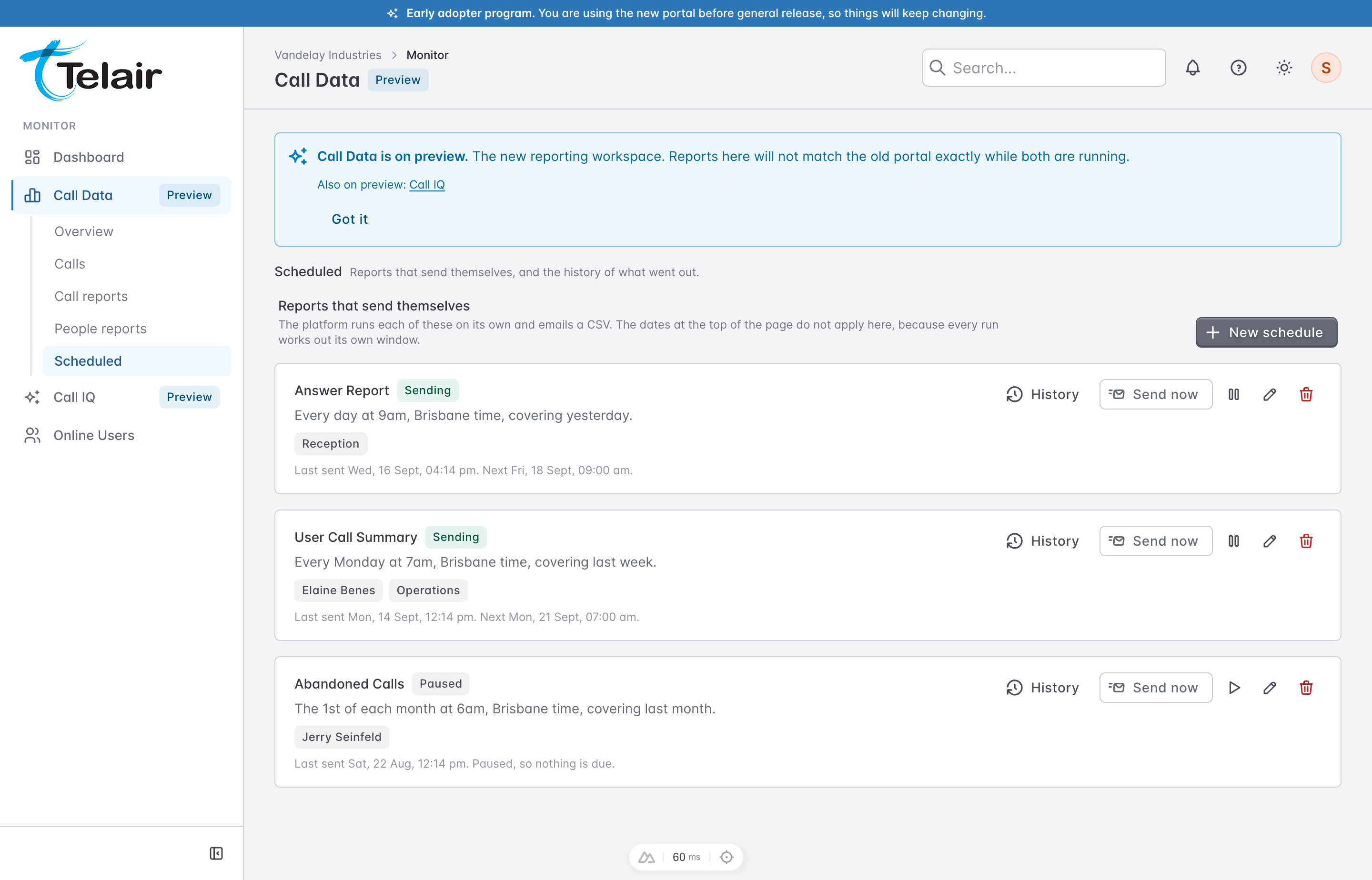Open the notifications bell
This screenshot has width=1372, height=880.
(1192, 68)
